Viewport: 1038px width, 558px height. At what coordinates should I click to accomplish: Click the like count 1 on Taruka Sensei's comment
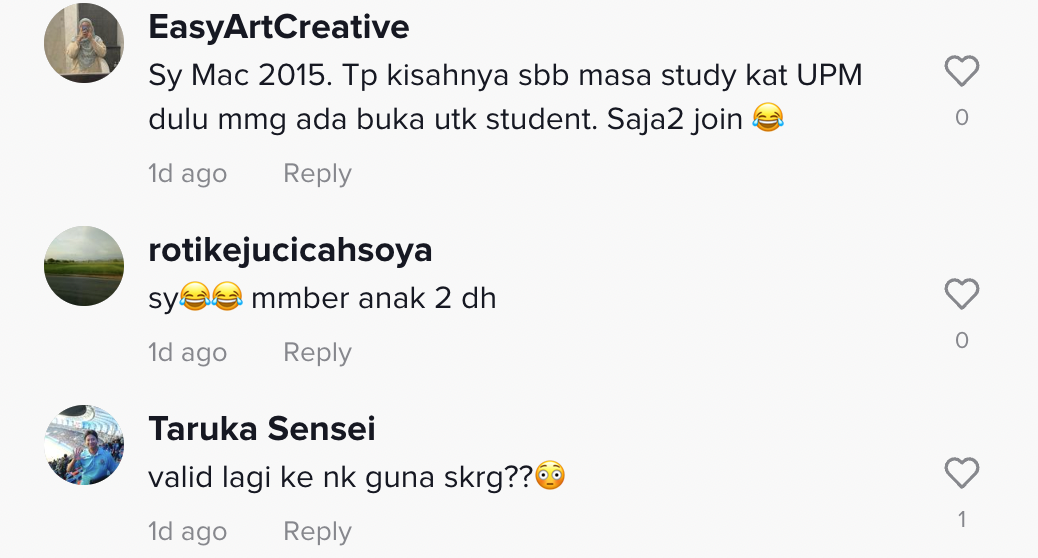(x=961, y=520)
